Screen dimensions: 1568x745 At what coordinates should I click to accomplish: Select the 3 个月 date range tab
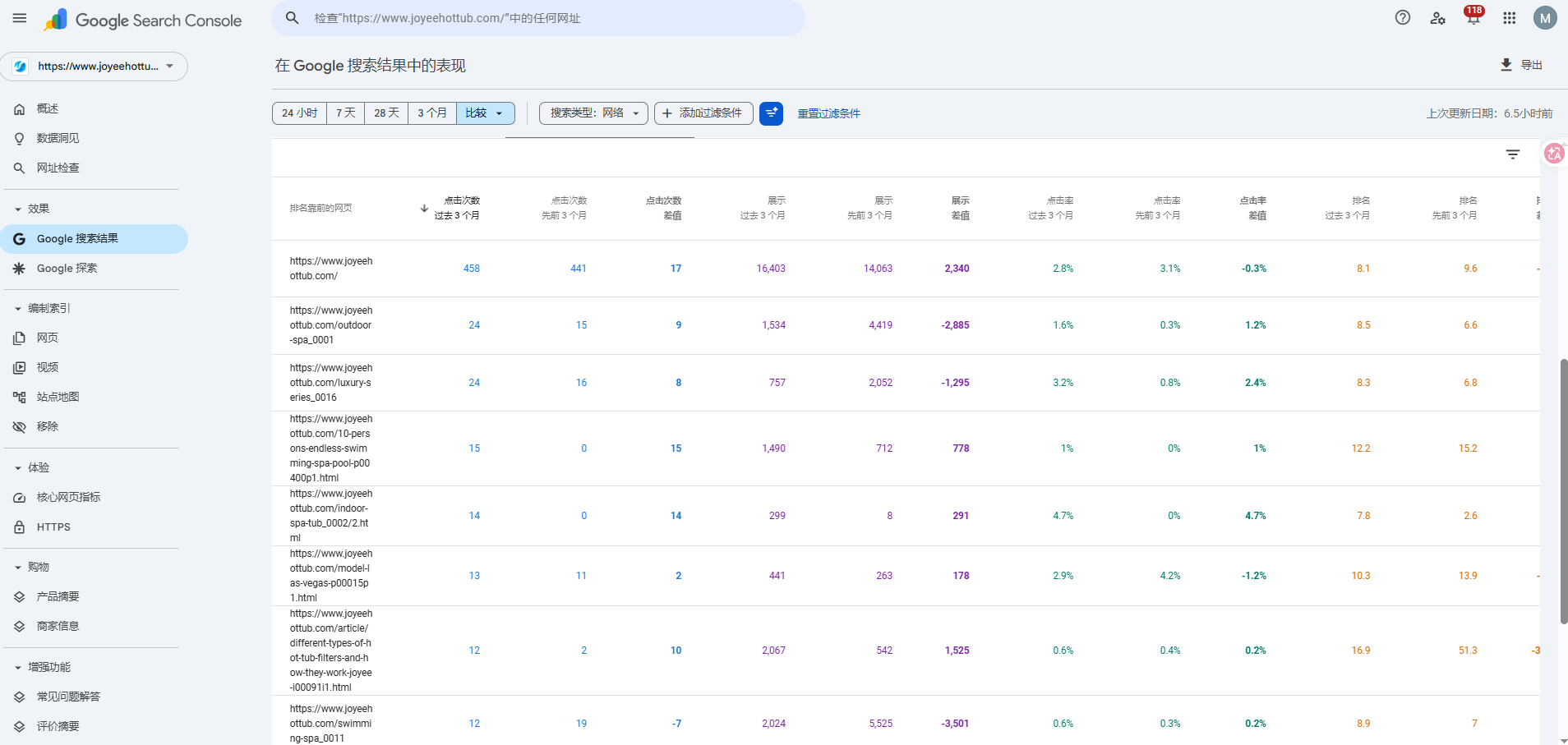click(x=432, y=113)
